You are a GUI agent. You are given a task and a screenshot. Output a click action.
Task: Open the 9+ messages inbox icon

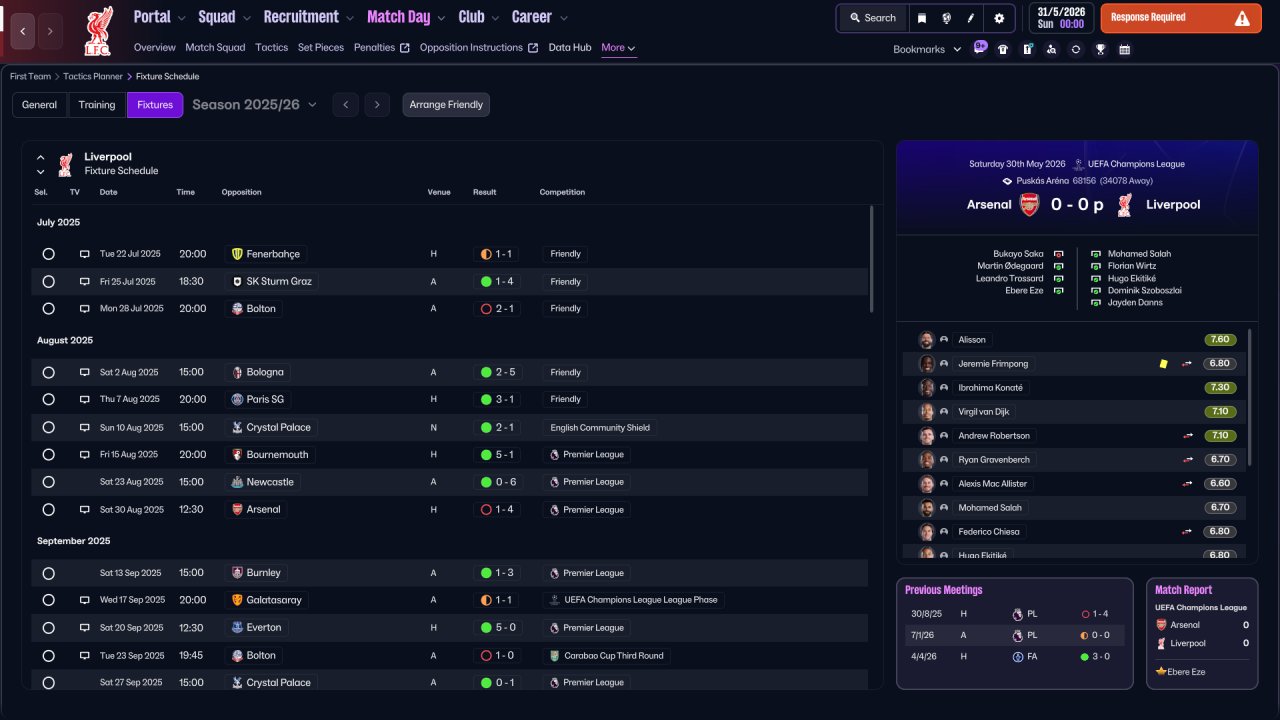980,47
